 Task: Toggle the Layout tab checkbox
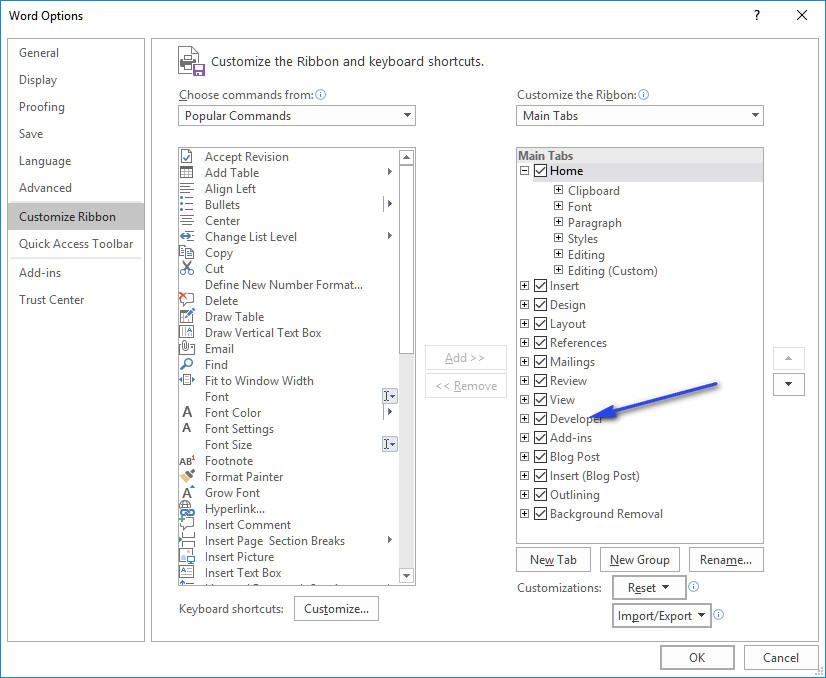coord(540,323)
